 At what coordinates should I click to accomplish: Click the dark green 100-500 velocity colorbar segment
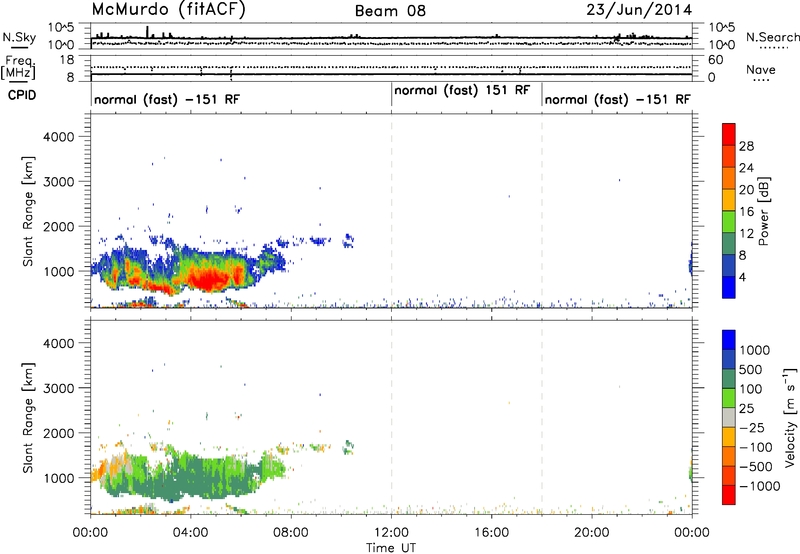coord(729,379)
